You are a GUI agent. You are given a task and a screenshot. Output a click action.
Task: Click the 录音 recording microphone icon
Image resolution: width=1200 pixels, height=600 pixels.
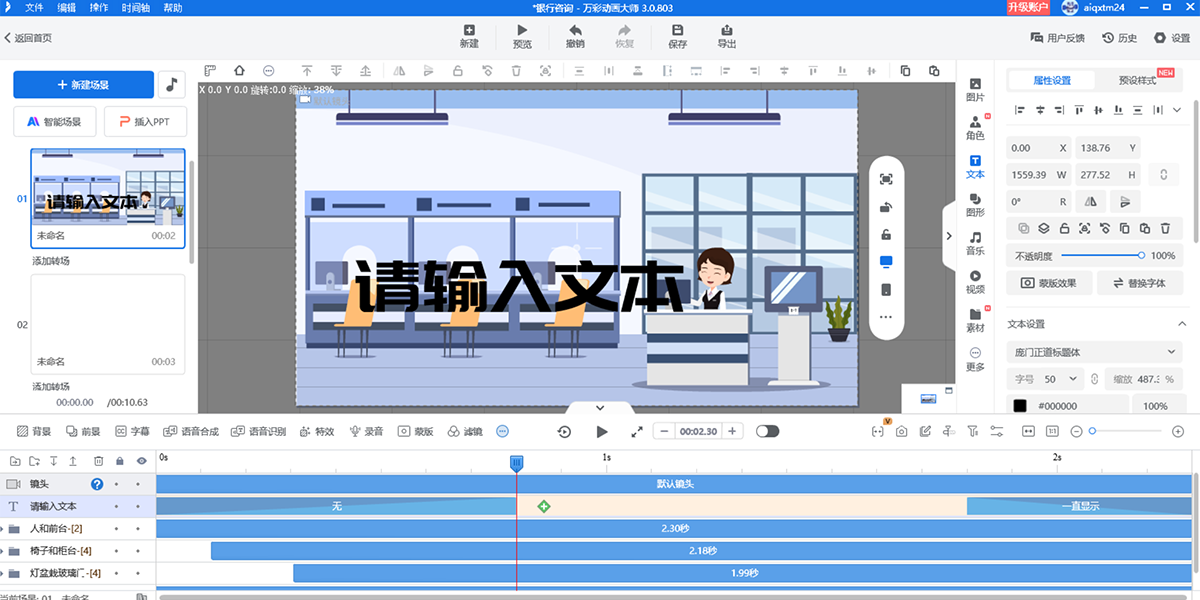355,431
